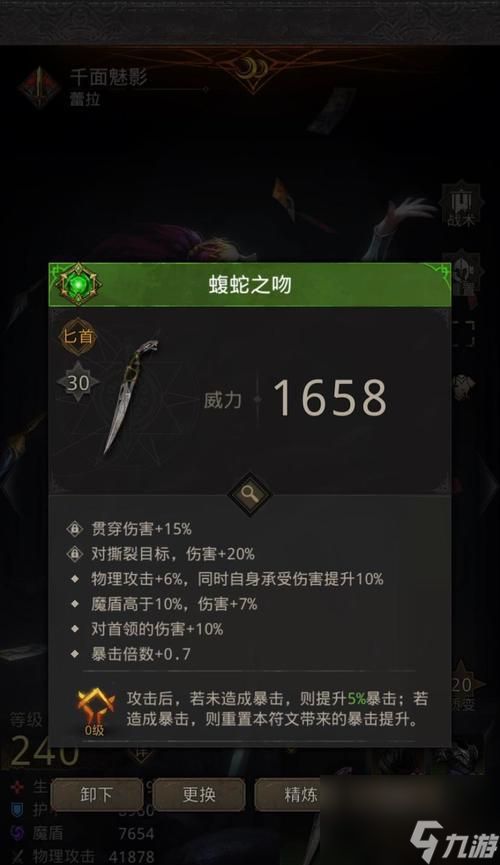Tap the hero class emblem near 千面魅影
Screen dimensions: 500x865
click(x=39, y=87)
